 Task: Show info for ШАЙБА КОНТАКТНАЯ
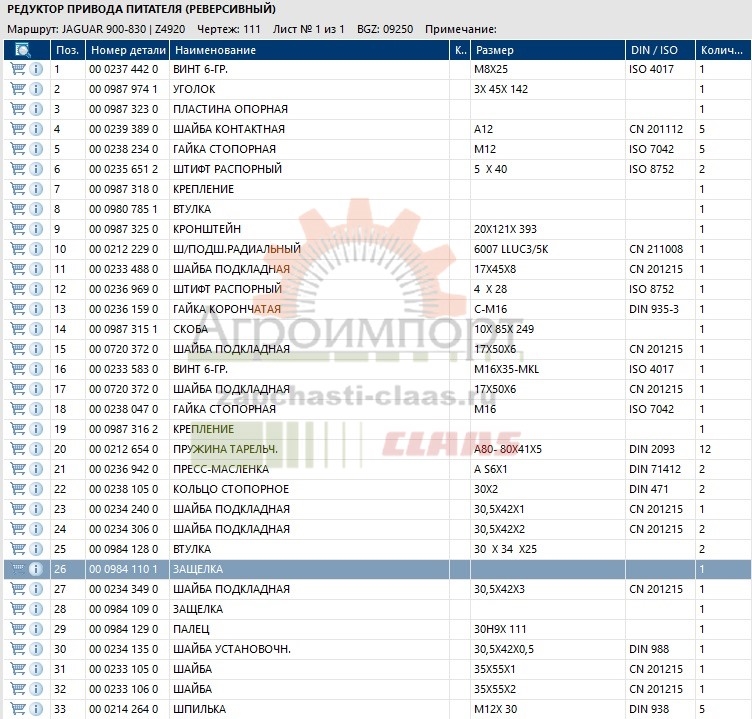coord(36,129)
